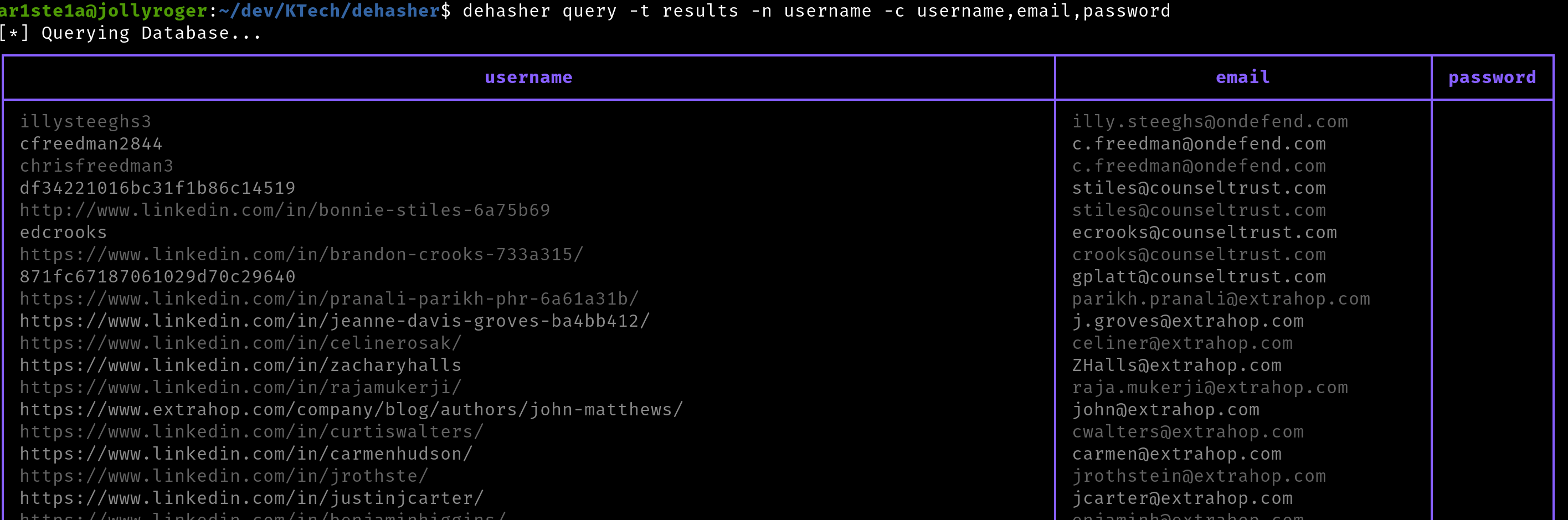
Task: Select username edcrooks
Action: [63, 232]
